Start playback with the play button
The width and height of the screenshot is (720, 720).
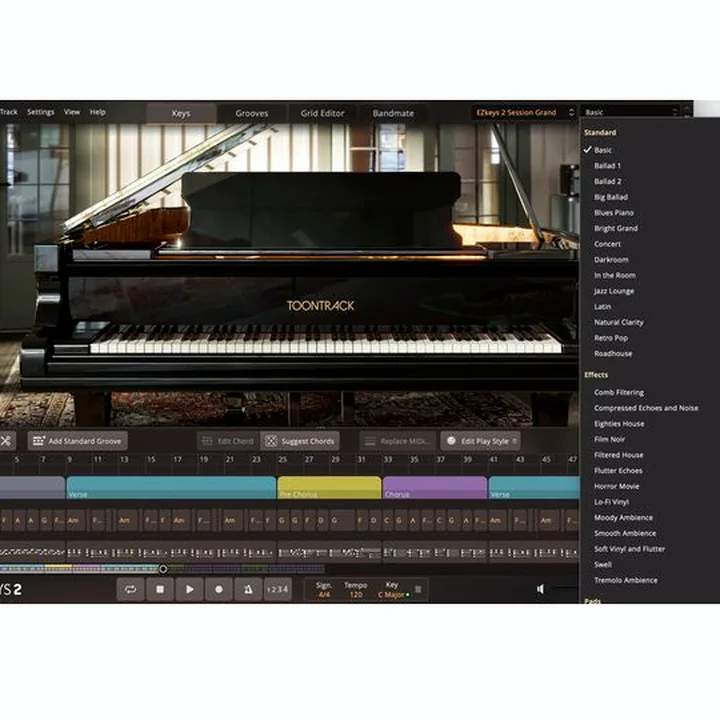(189, 589)
